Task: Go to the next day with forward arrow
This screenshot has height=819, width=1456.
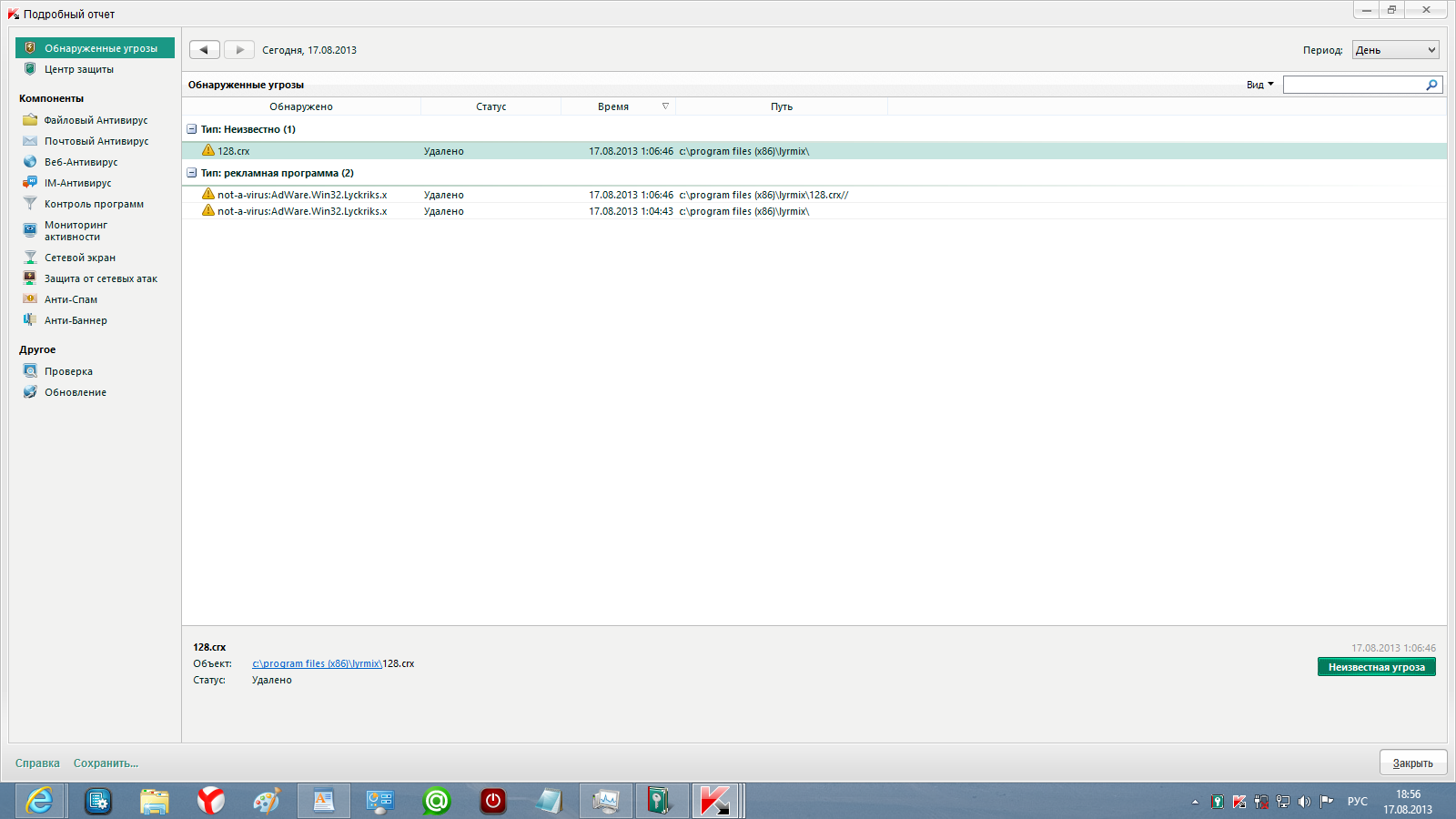Action: (x=239, y=50)
